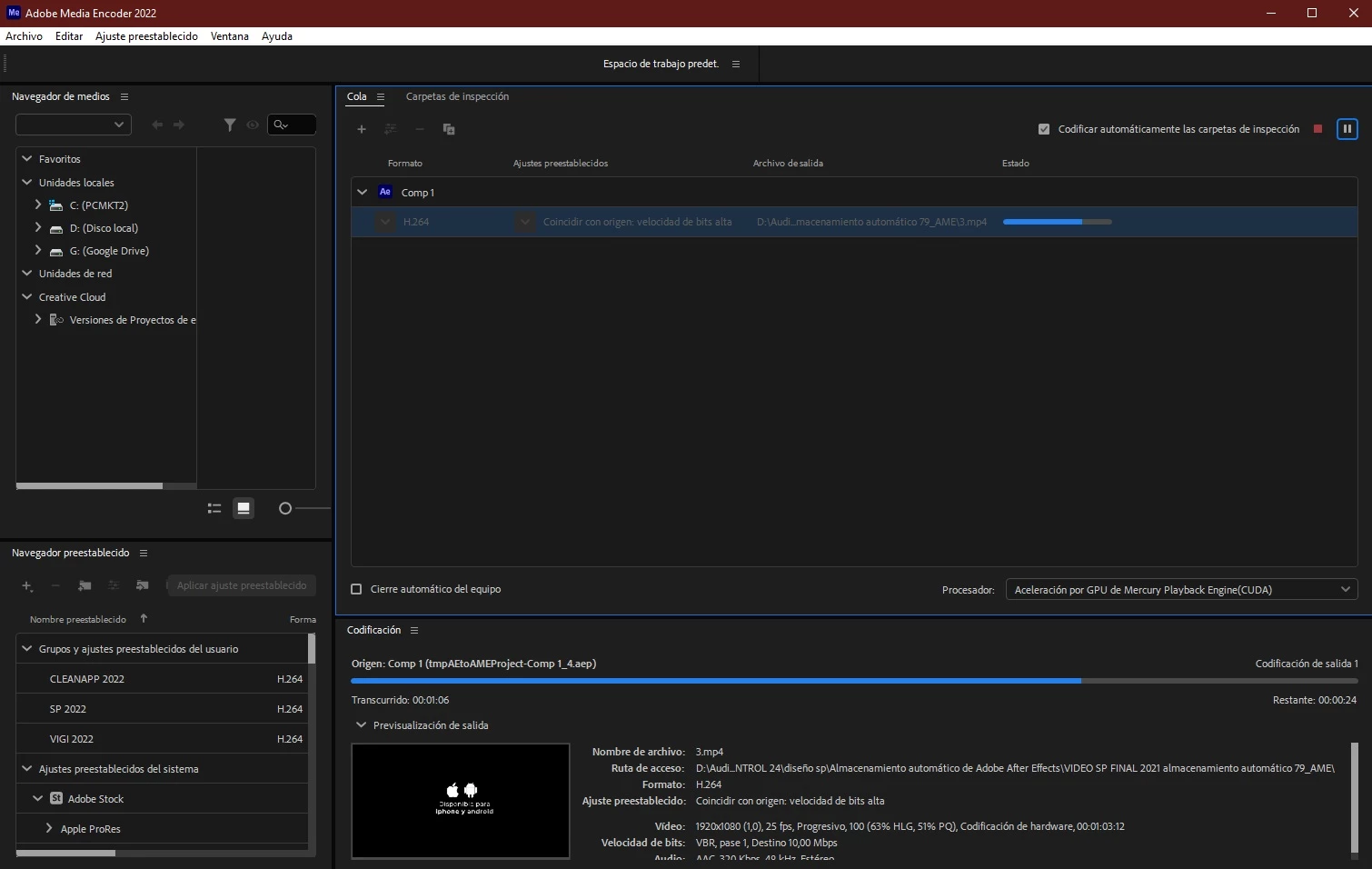Open the file type filter funnel
The width and height of the screenshot is (1372, 869).
tap(230, 125)
